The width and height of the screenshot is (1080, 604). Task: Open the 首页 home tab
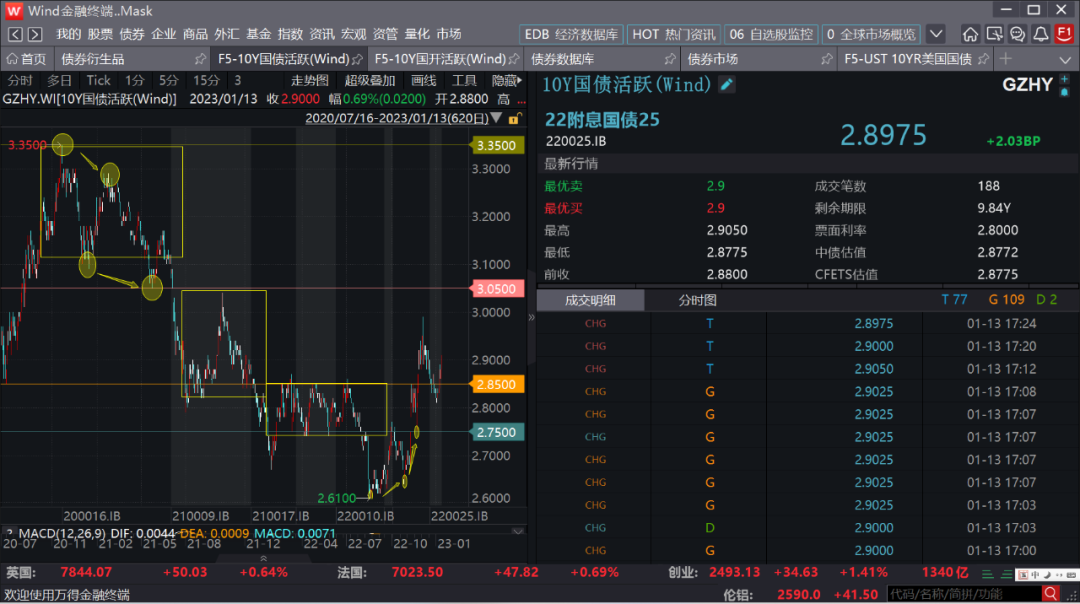(x=26, y=59)
